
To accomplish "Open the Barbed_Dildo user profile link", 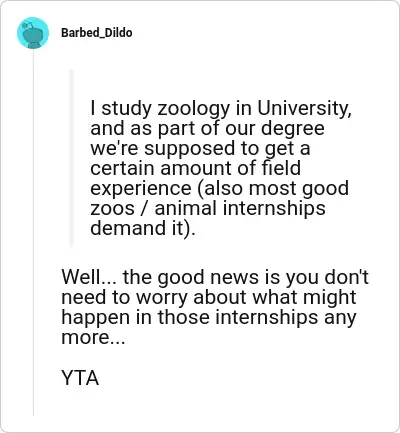I will 97,33.
